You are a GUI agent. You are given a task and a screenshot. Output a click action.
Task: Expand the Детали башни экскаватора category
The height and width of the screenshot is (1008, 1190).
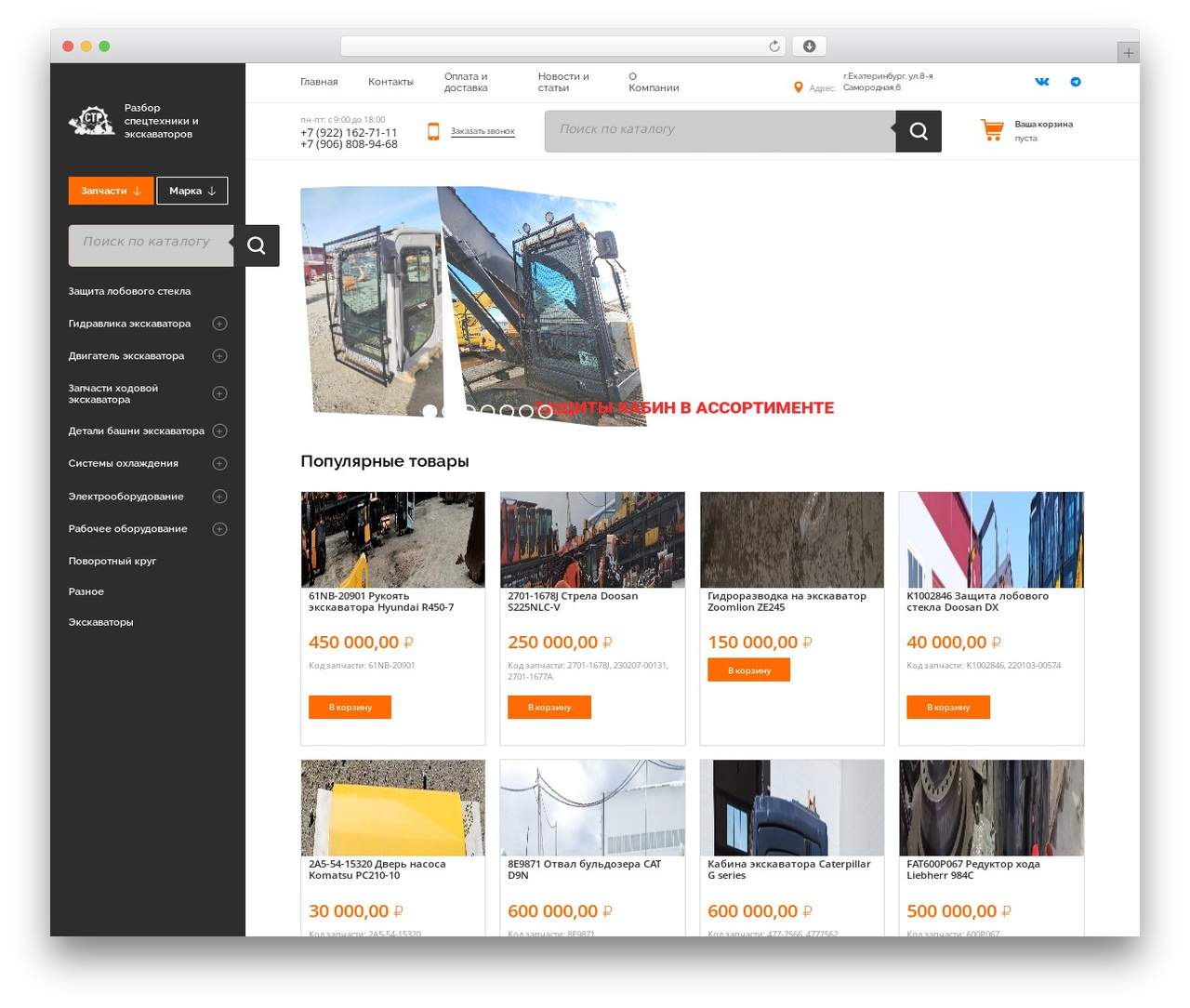pyautogui.click(x=219, y=431)
